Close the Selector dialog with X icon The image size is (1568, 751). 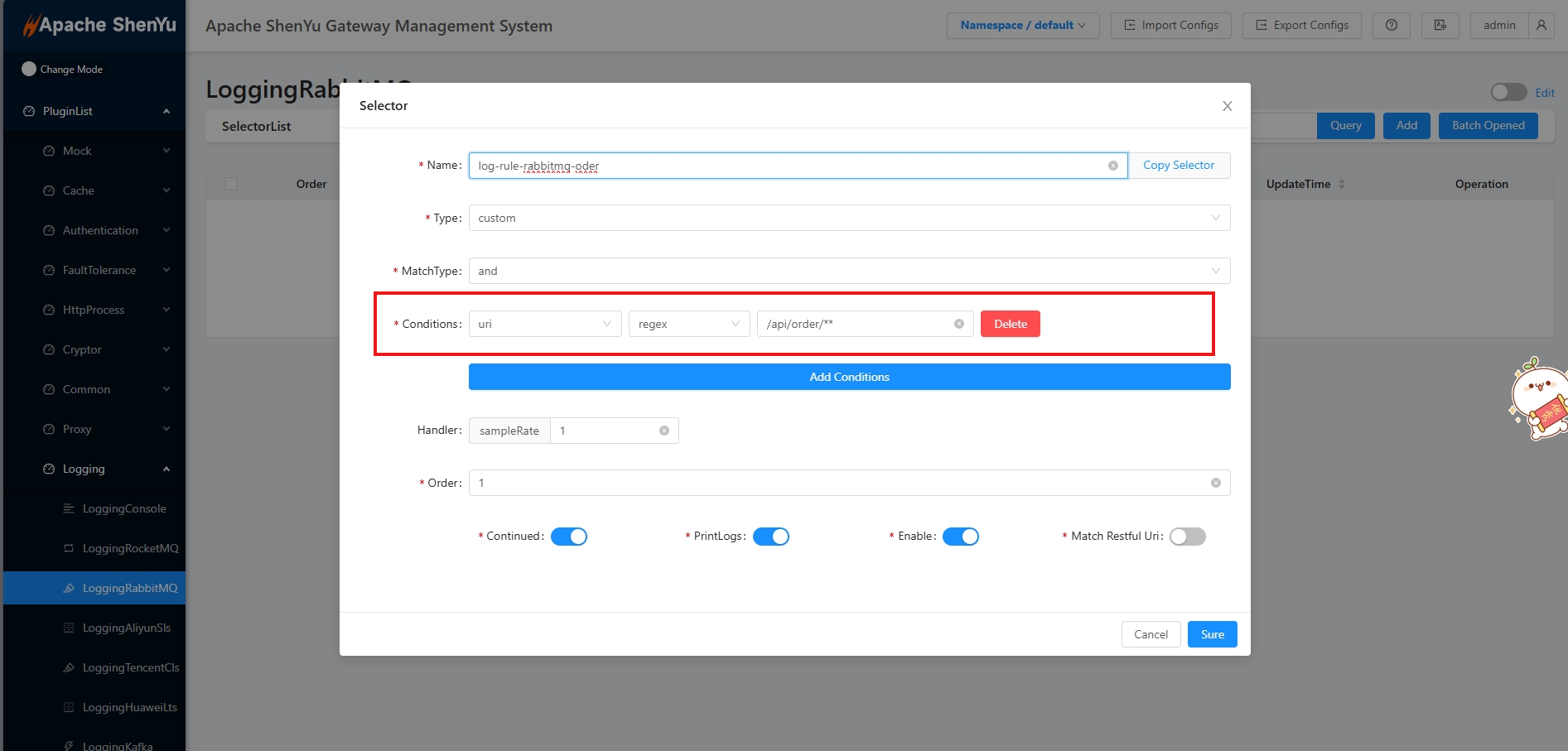pos(1227,106)
